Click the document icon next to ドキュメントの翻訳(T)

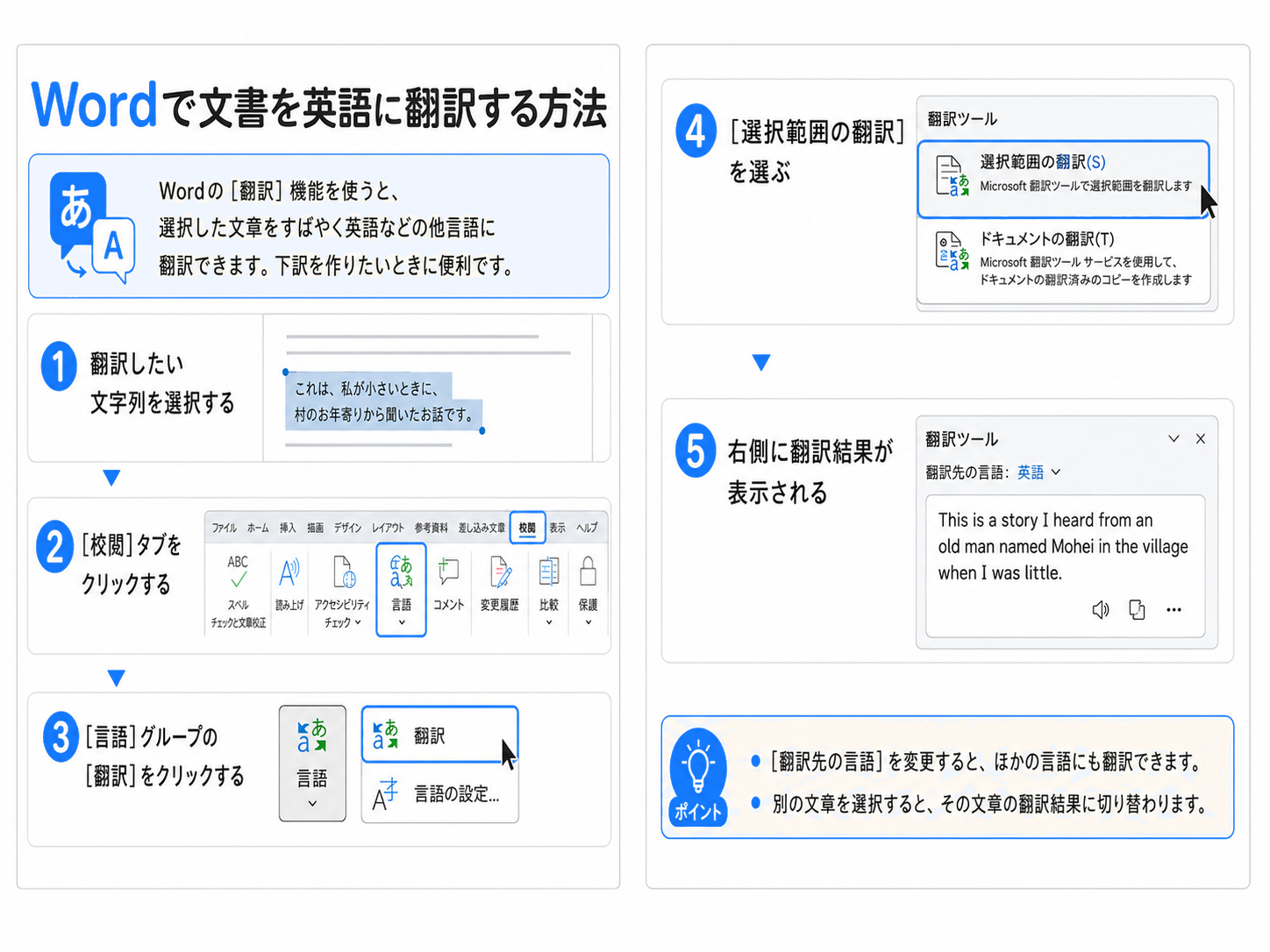(x=952, y=251)
